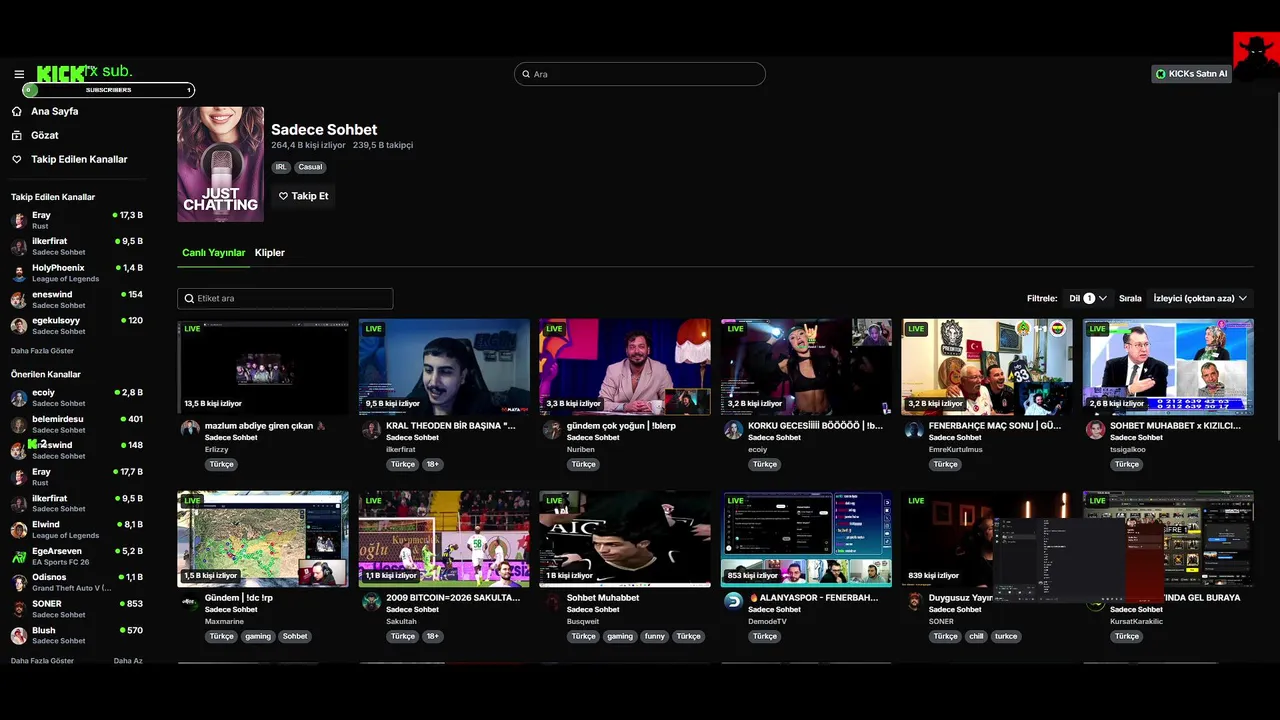Click SONER channel name in sidebar
This screenshot has width=1280, height=720.
pos(47,604)
